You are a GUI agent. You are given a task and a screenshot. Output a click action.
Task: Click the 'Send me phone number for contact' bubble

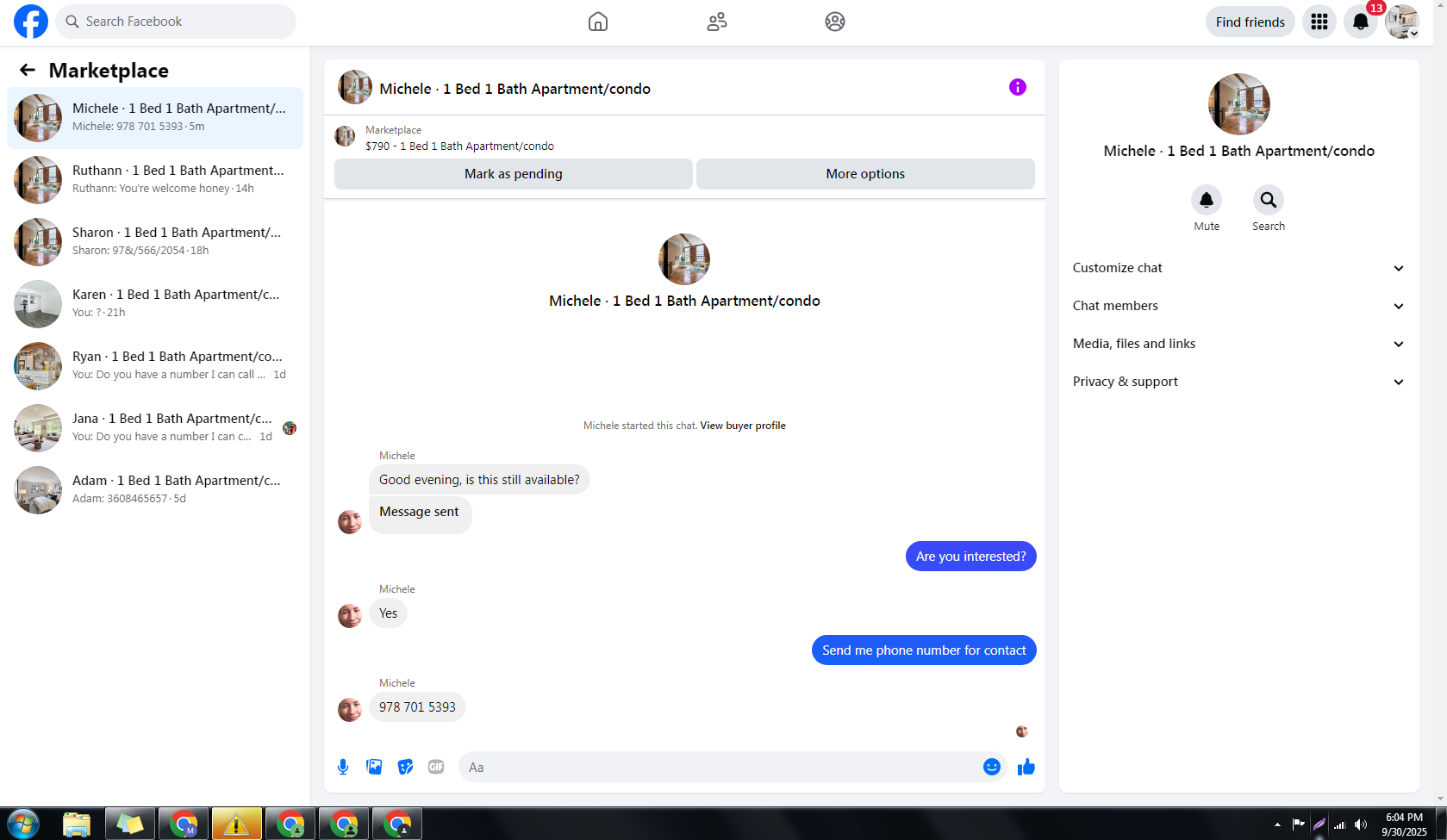coord(924,650)
